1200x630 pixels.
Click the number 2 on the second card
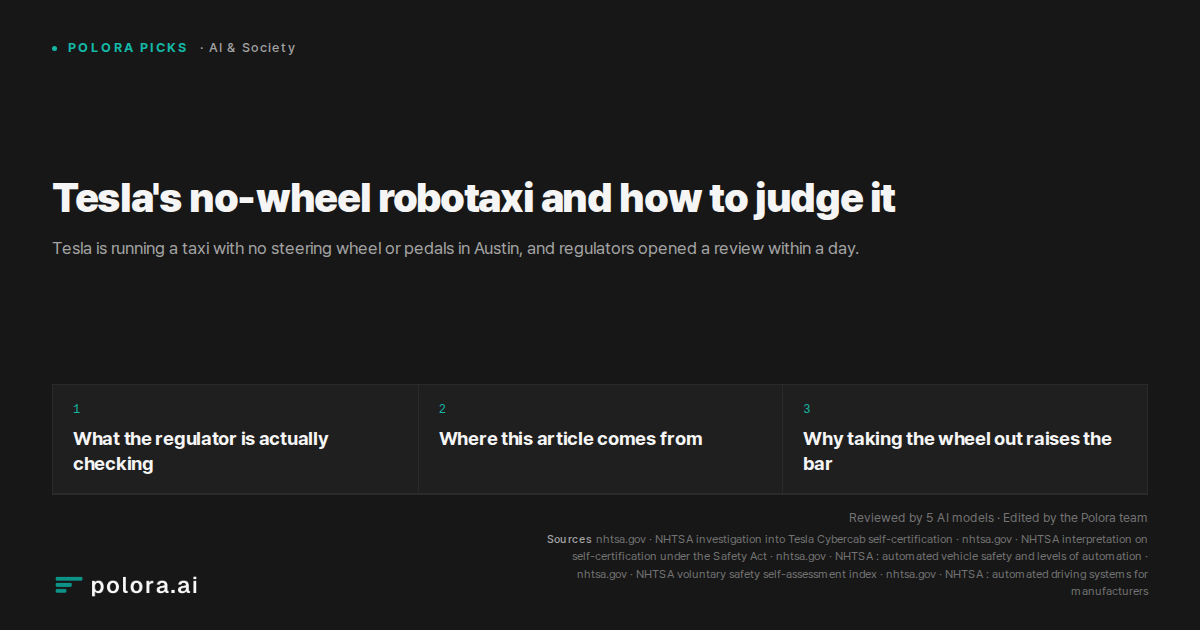[442, 409]
